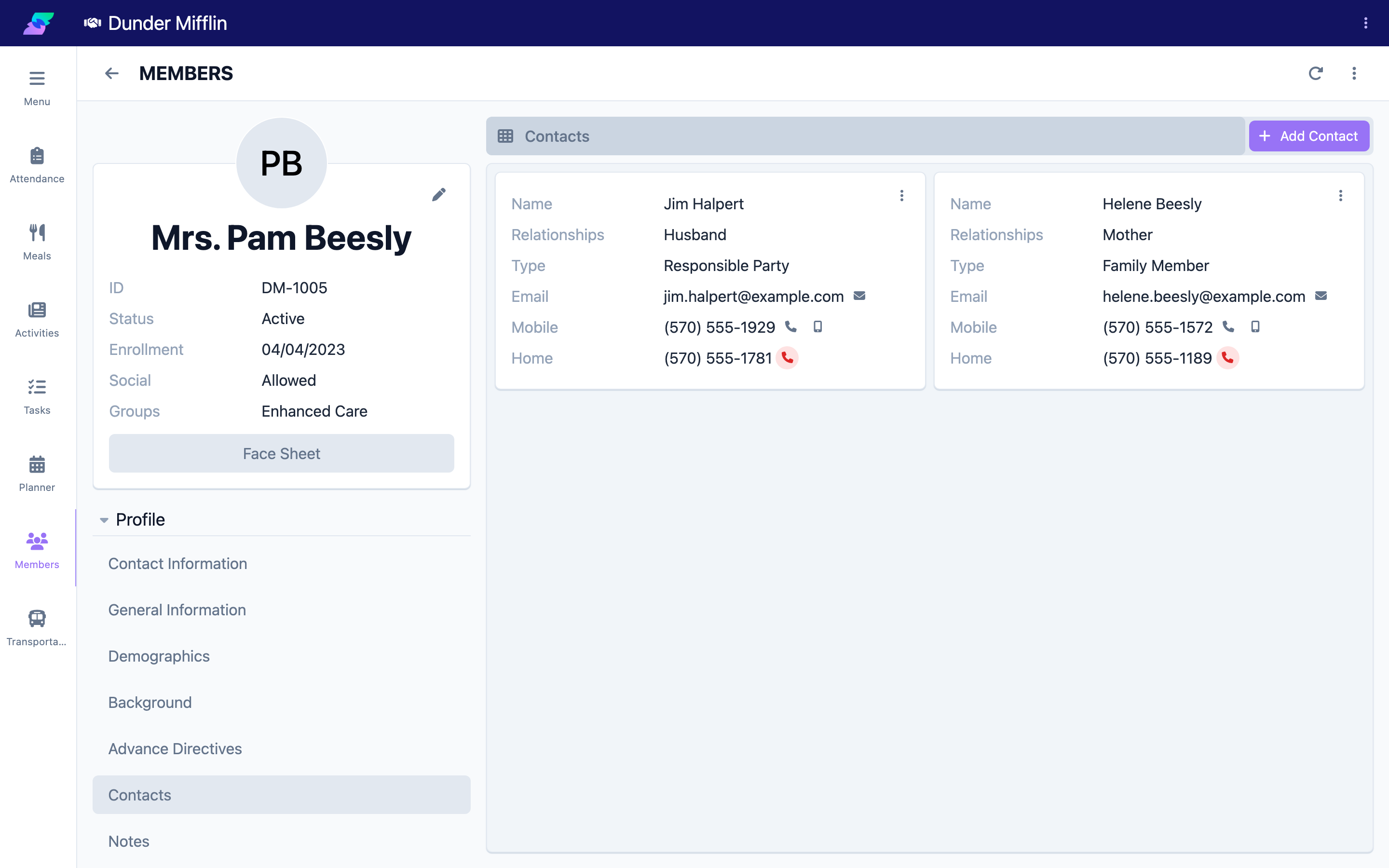Click the Enhanced Care group value
This screenshot has height=868, width=1389.
coord(314,411)
